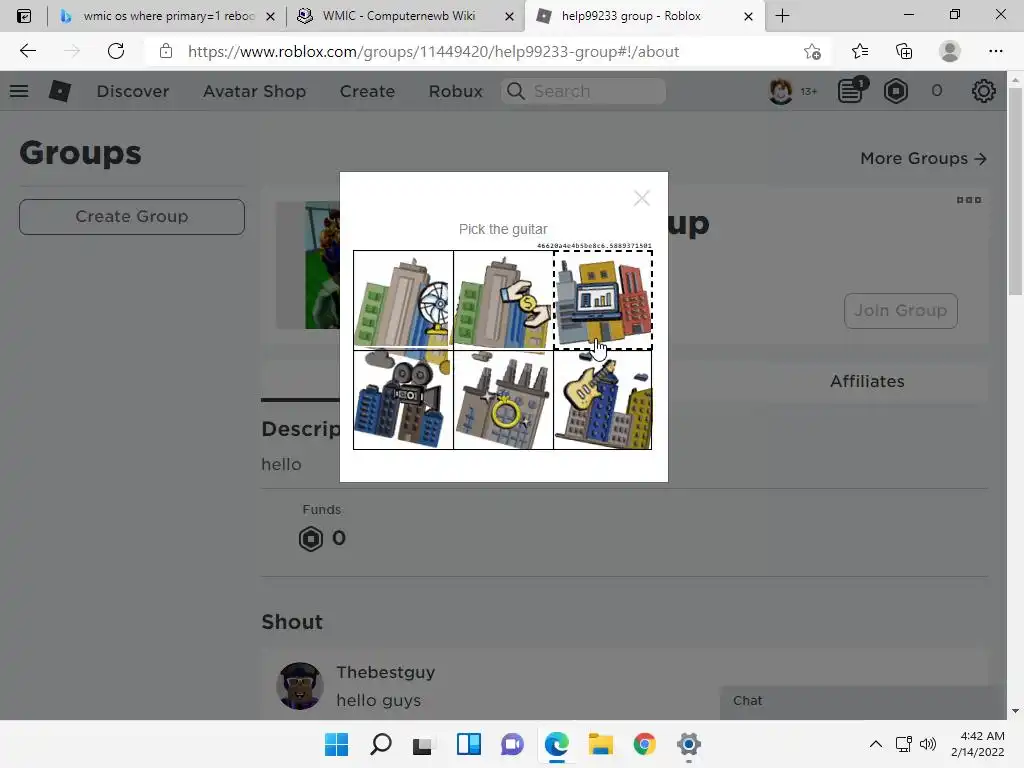Open Avatar Shop in Roblox navigation
This screenshot has width=1024, height=768.
(x=254, y=91)
